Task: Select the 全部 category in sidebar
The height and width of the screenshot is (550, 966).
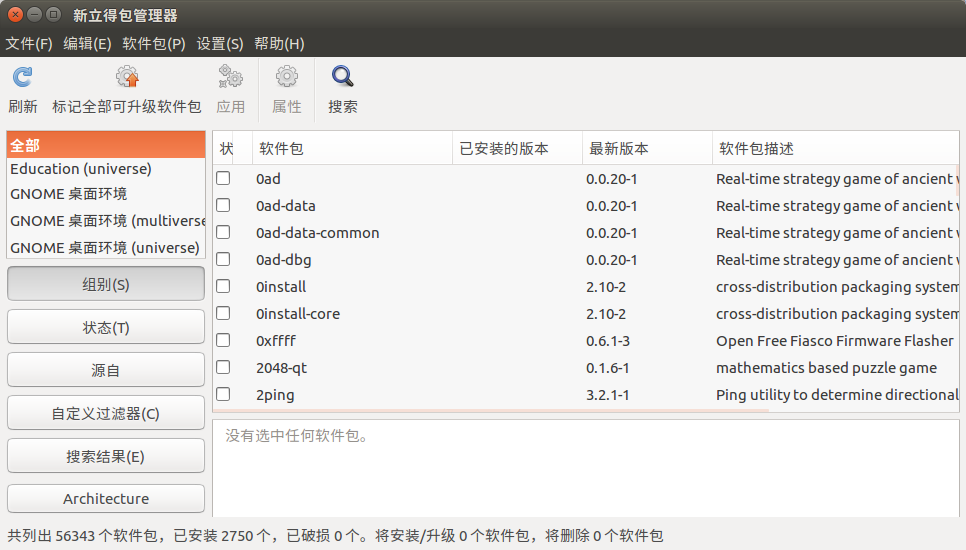Action: point(106,145)
